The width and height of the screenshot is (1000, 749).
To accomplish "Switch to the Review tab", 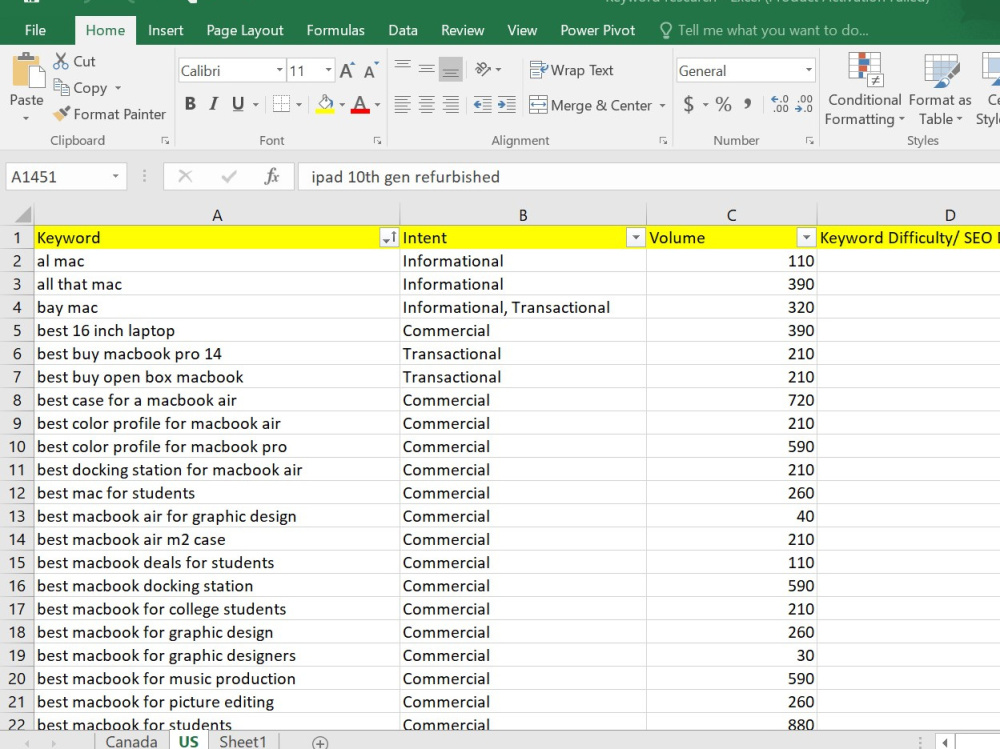I will [462, 30].
